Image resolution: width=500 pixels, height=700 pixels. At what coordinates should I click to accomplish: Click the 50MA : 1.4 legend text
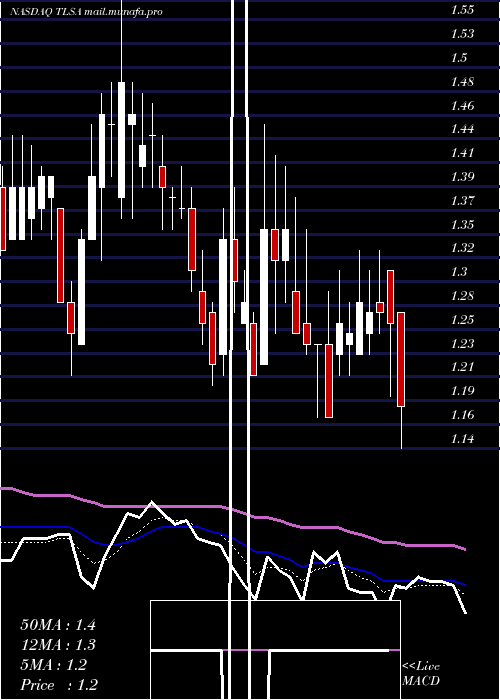[x=58, y=625]
